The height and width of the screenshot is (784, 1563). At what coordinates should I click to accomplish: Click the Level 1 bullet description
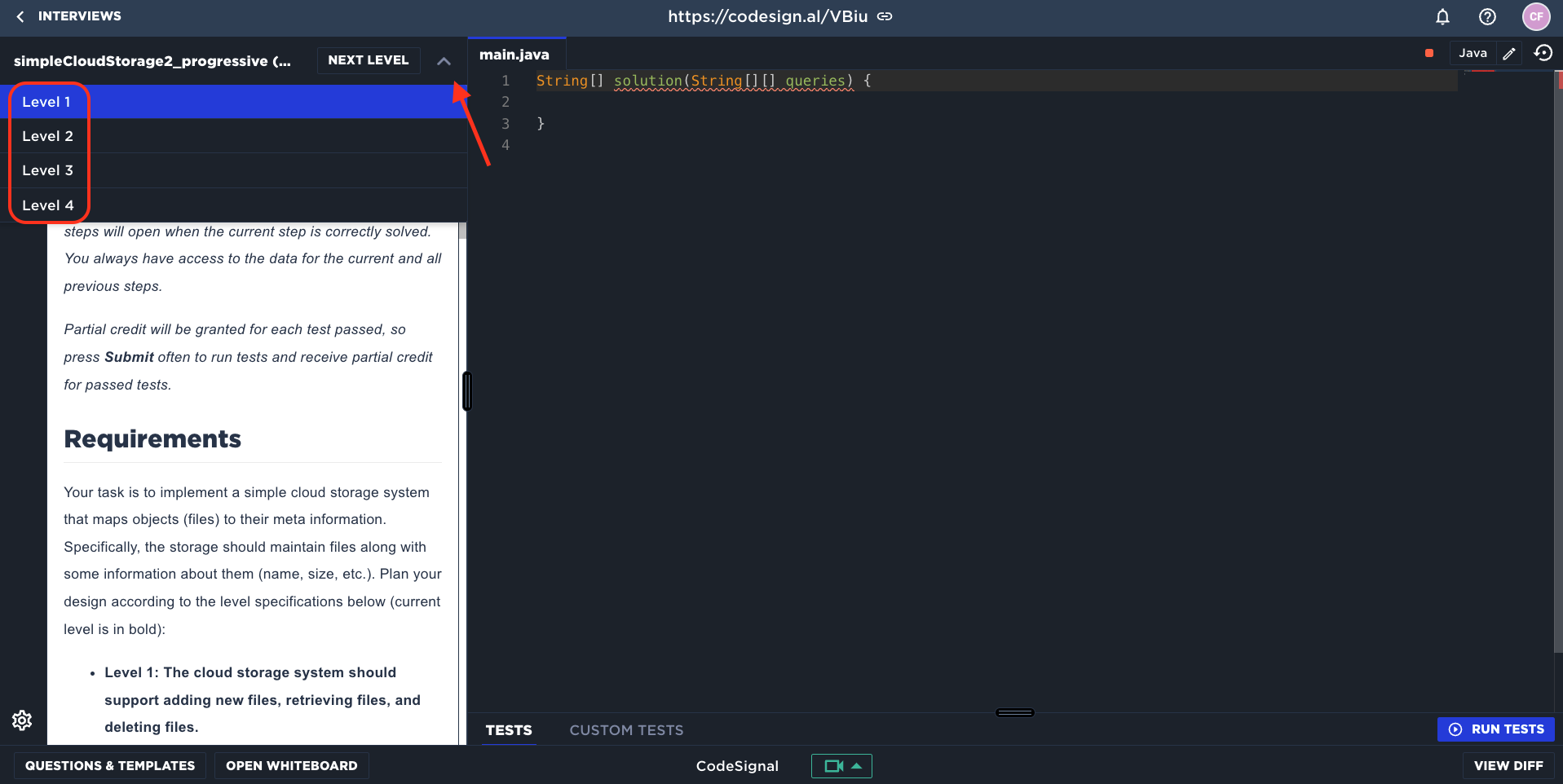click(263, 700)
